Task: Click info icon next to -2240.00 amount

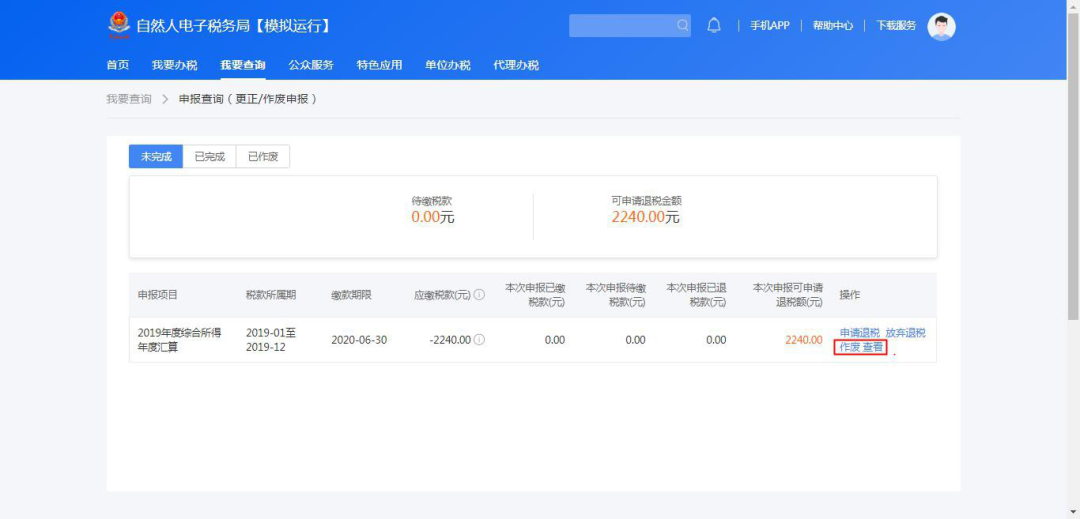Action: tap(479, 340)
